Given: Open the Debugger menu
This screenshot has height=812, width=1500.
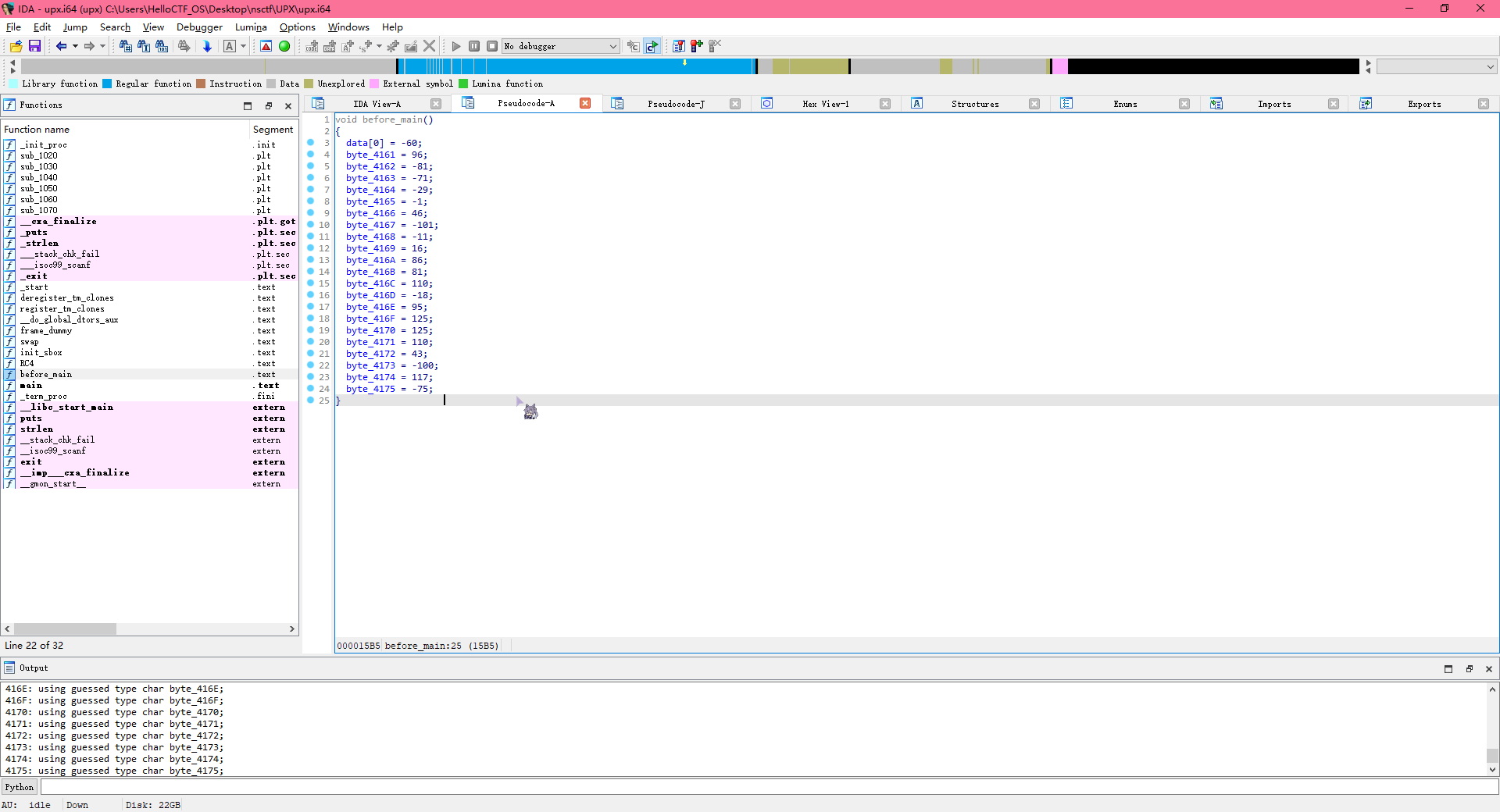Looking at the screenshot, I should 199,27.
